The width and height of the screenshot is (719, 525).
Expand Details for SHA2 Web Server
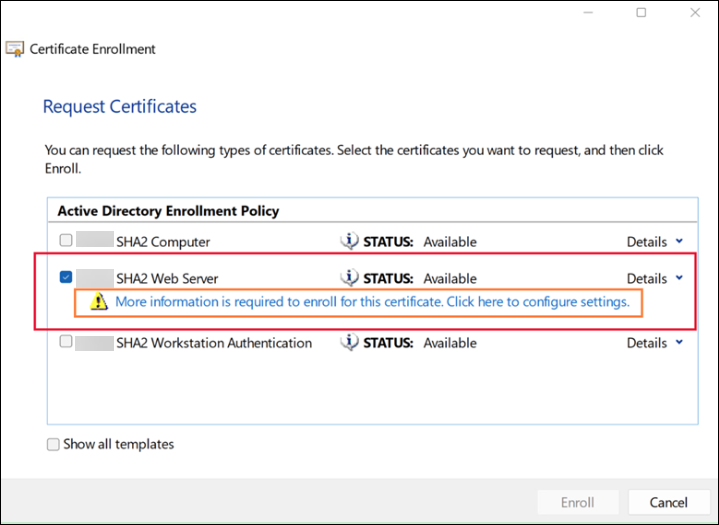point(655,278)
